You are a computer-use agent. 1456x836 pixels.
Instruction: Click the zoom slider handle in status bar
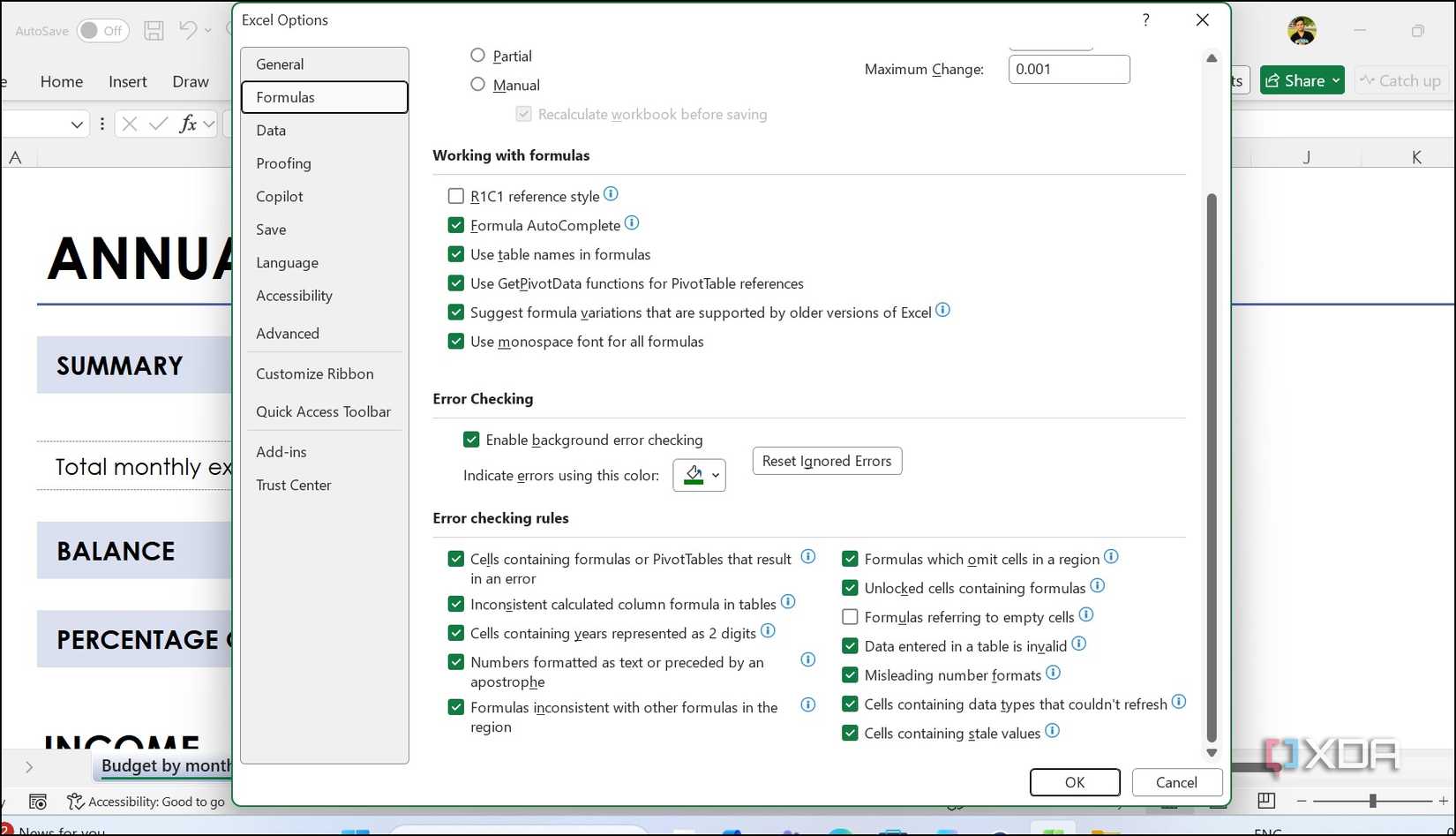point(1372,801)
